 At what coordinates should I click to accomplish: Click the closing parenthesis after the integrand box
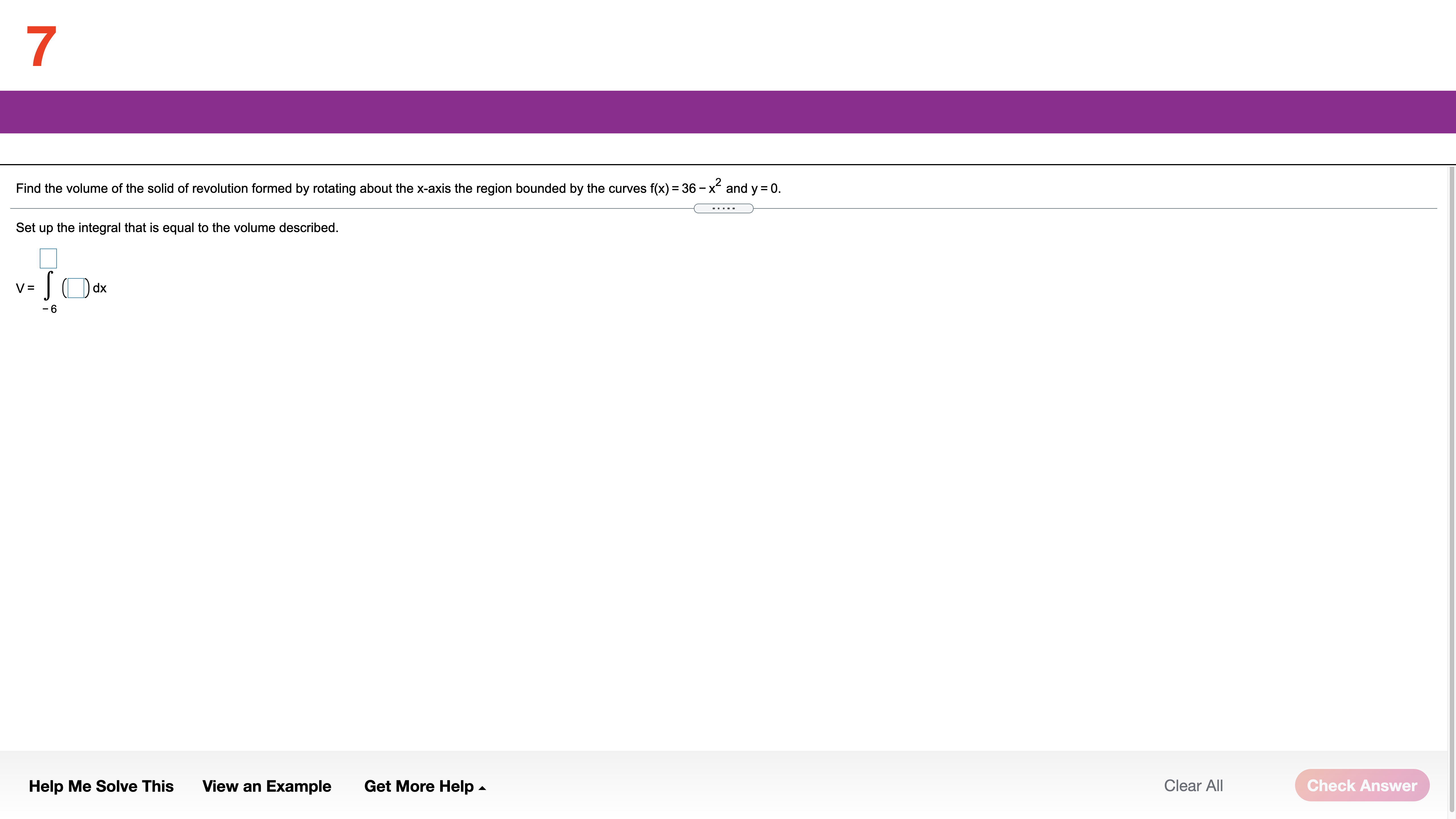[x=87, y=288]
